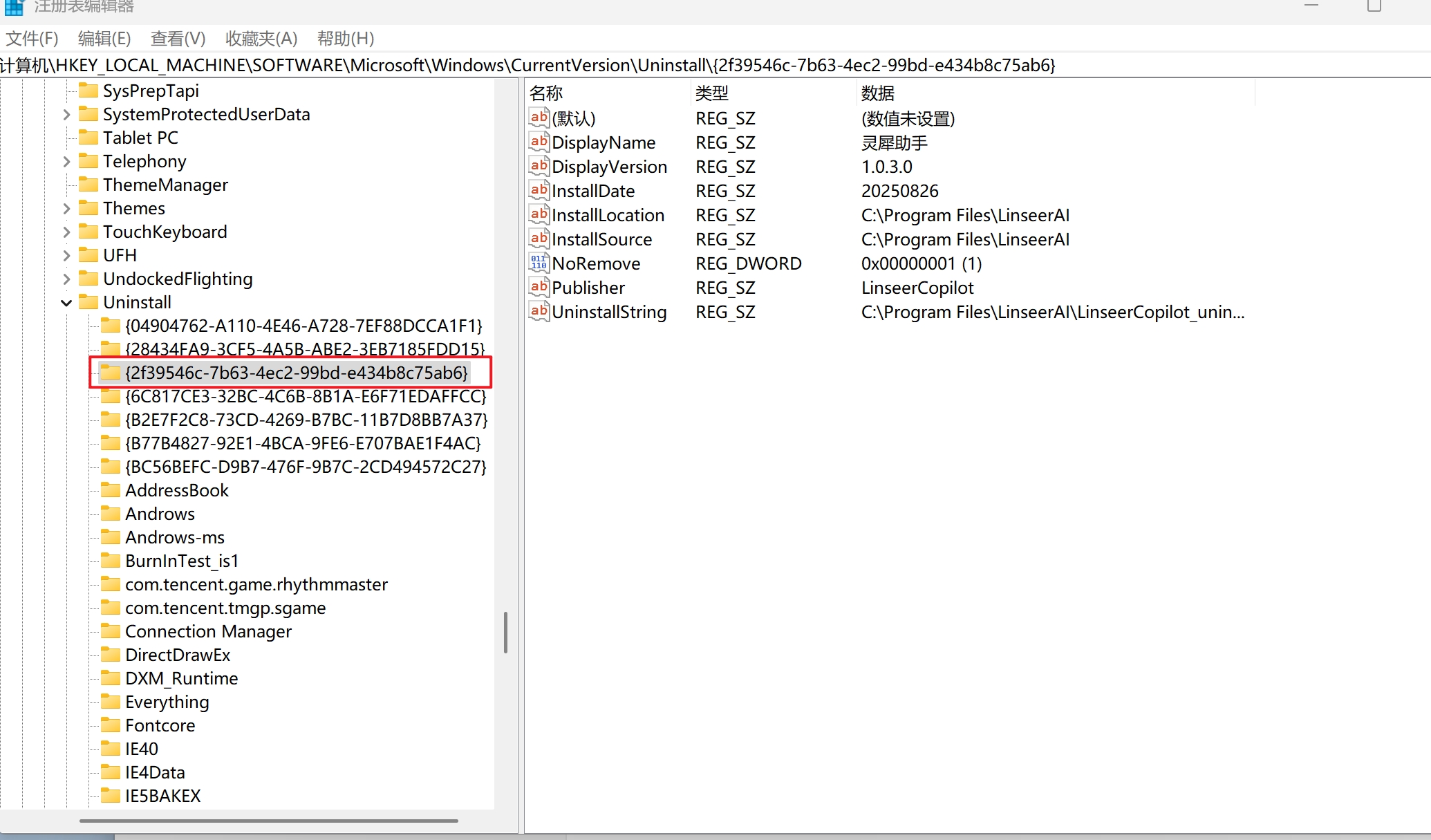Collapse the Uninstall key
The width and height of the screenshot is (1431, 840).
pos(66,303)
